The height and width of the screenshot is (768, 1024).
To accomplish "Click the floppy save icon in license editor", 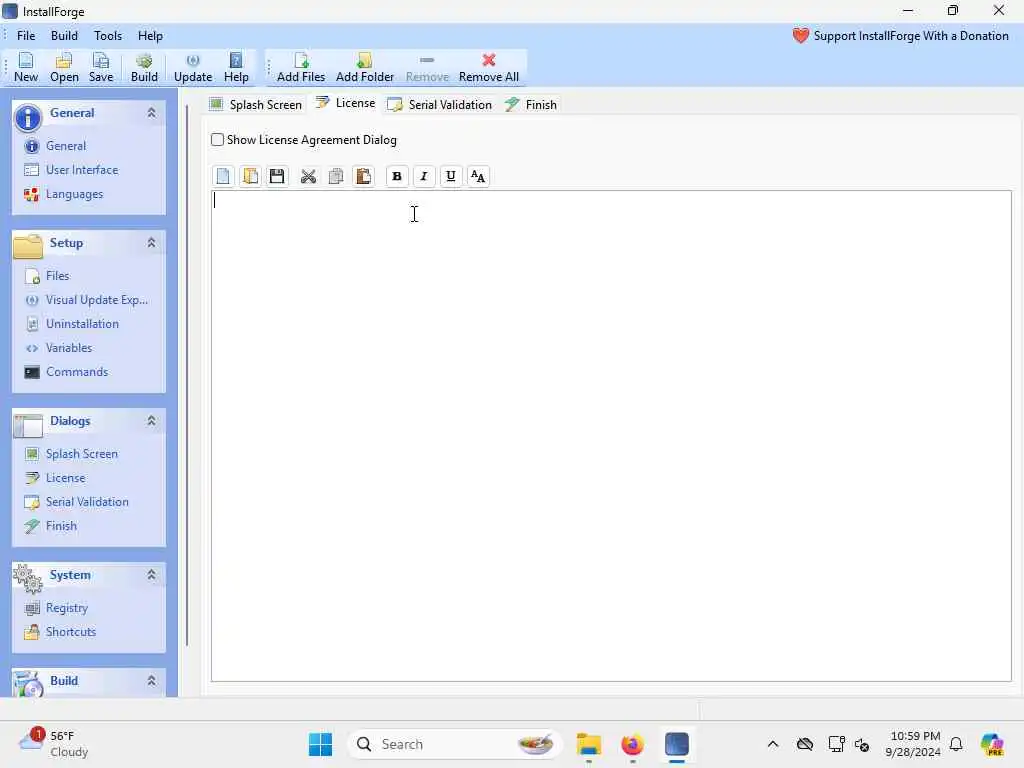I will pos(277,176).
